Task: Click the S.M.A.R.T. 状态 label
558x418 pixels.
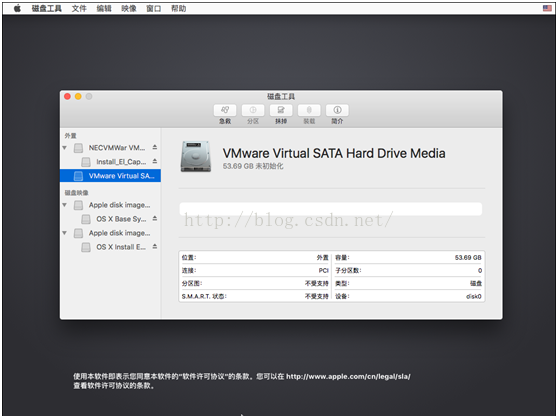Action: tap(204, 296)
